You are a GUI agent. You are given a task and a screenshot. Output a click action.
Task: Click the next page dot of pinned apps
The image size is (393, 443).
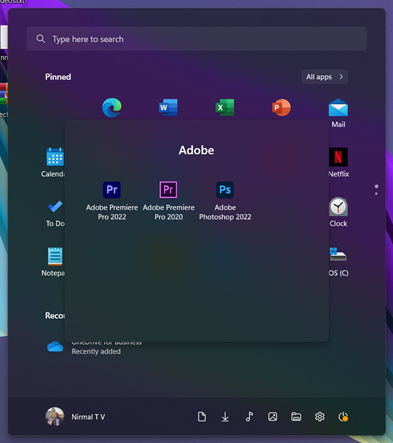[x=376, y=194]
